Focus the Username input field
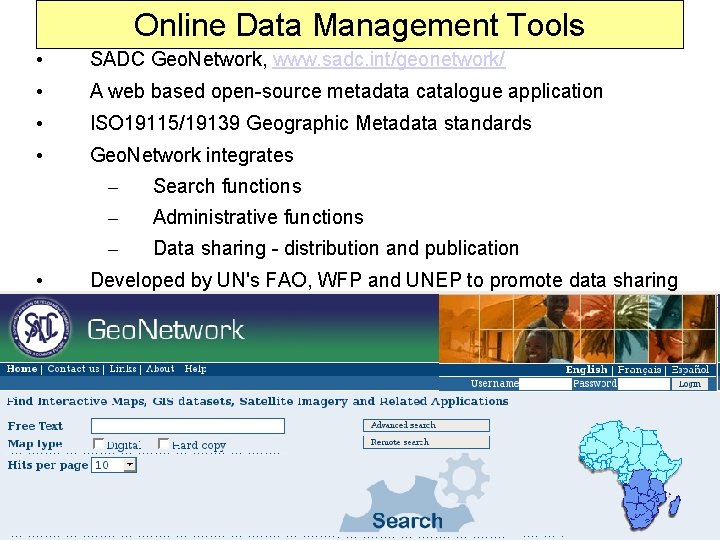 pos(545,384)
